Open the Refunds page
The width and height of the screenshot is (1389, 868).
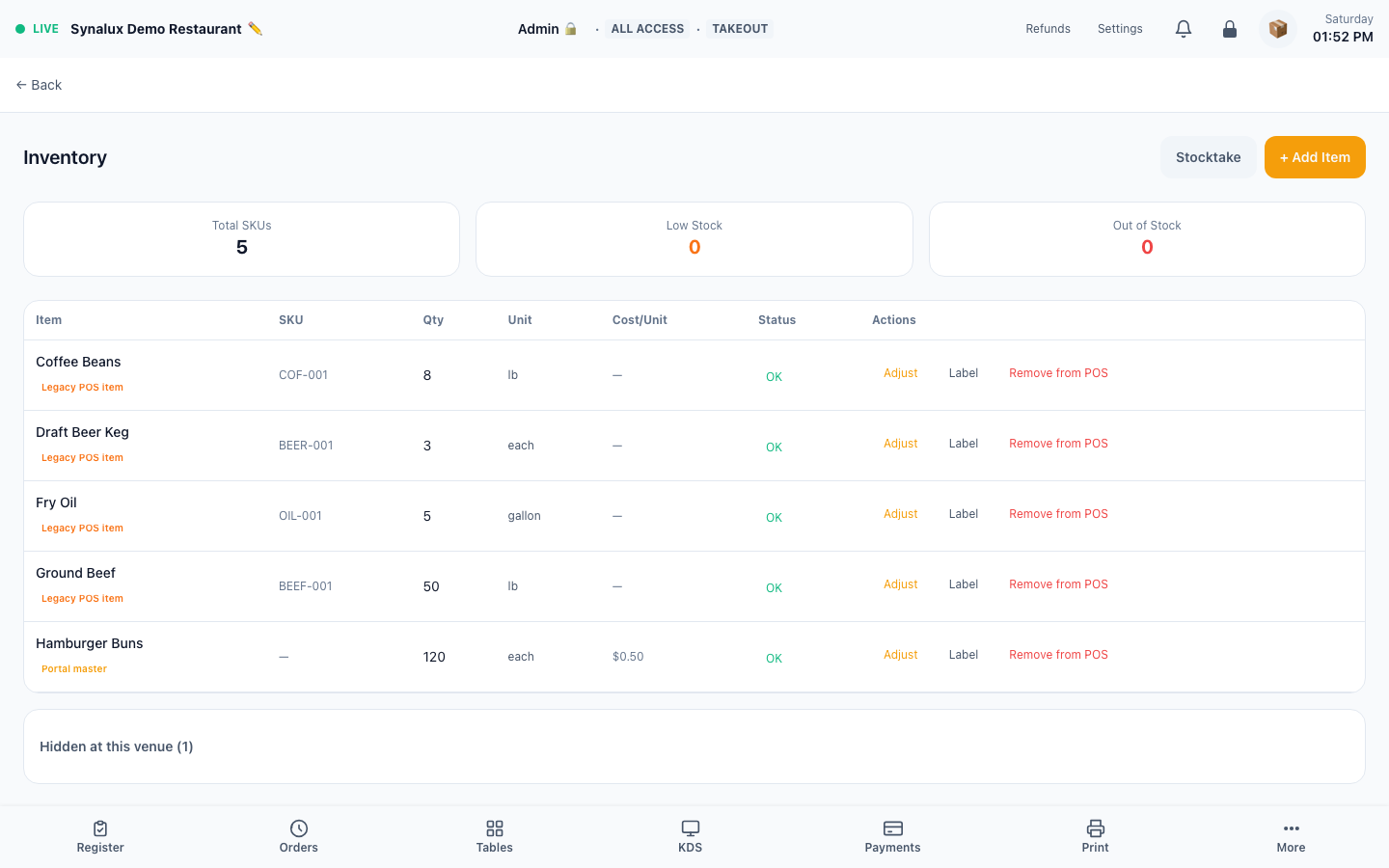pos(1049,29)
